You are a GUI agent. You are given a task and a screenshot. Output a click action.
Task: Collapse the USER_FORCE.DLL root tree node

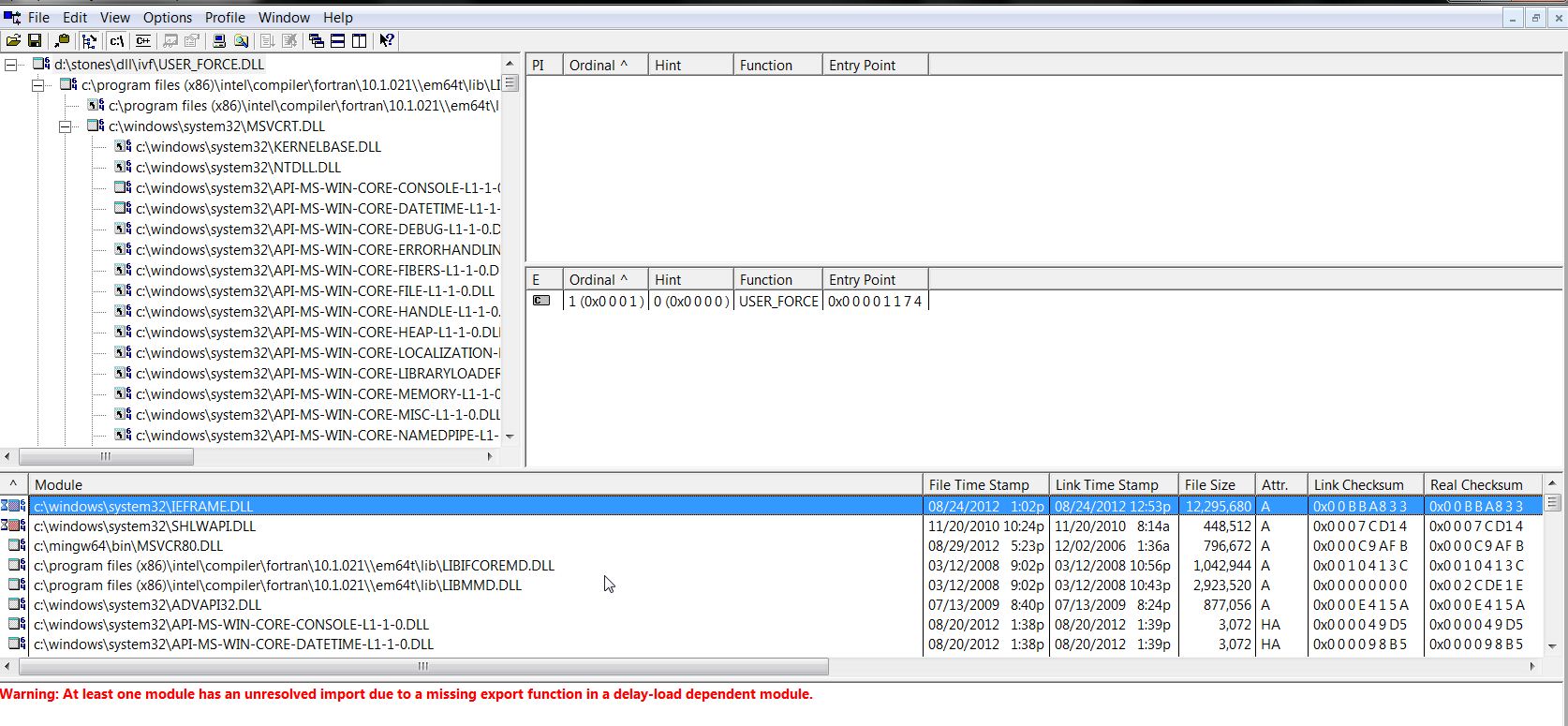pyautogui.click(x=11, y=65)
